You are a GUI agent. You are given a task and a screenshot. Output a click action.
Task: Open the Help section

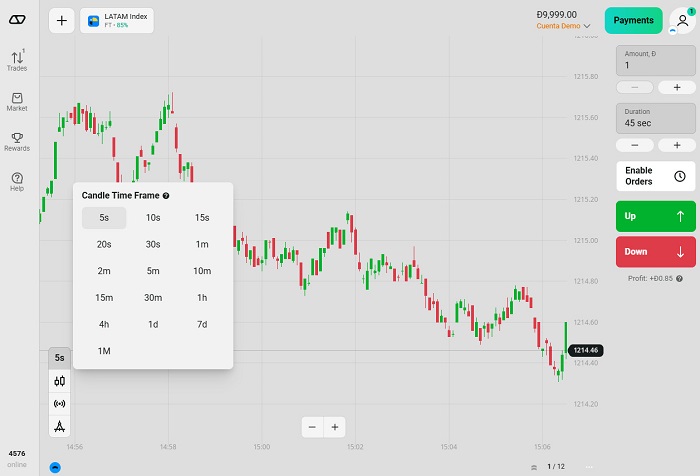click(17, 182)
